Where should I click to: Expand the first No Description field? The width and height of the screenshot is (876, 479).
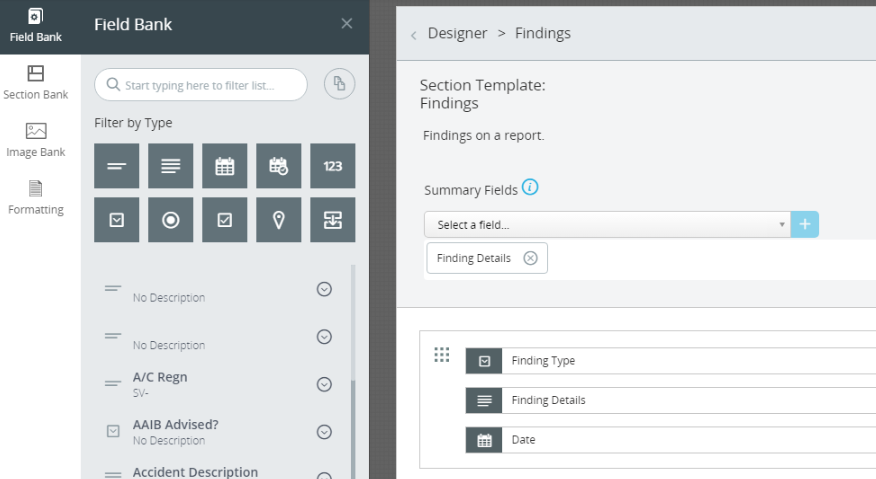pyautogui.click(x=324, y=289)
